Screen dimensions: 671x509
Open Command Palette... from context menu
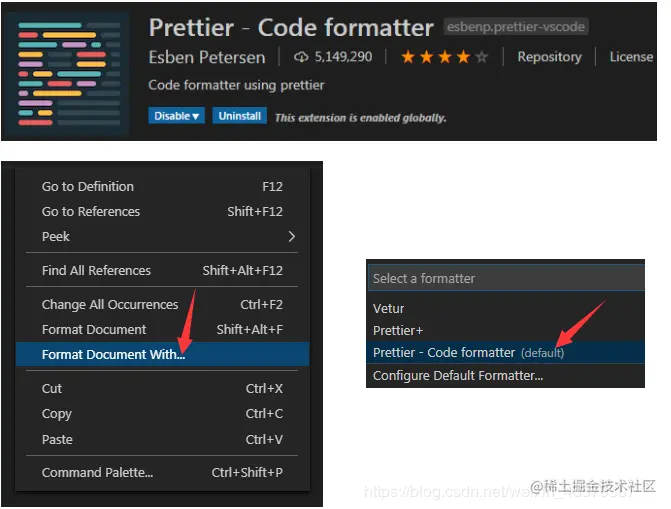pyautogui.click(x=162, y=473)
